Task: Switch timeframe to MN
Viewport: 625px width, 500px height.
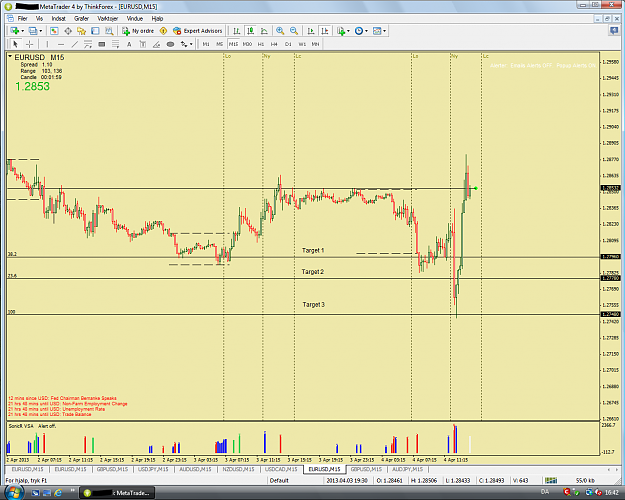Action: point(315,44)
